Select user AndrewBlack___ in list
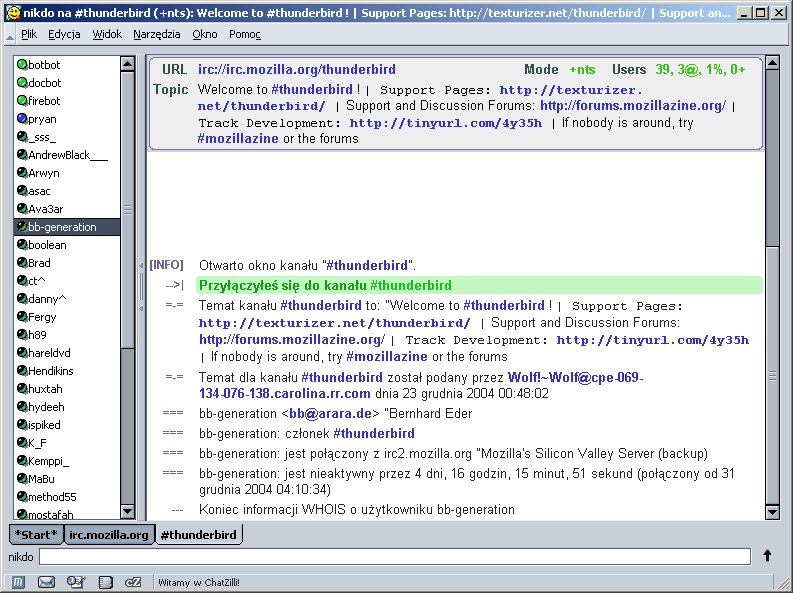Image resolution: width=793 pixels, height=593 pixels. point(67,155)
